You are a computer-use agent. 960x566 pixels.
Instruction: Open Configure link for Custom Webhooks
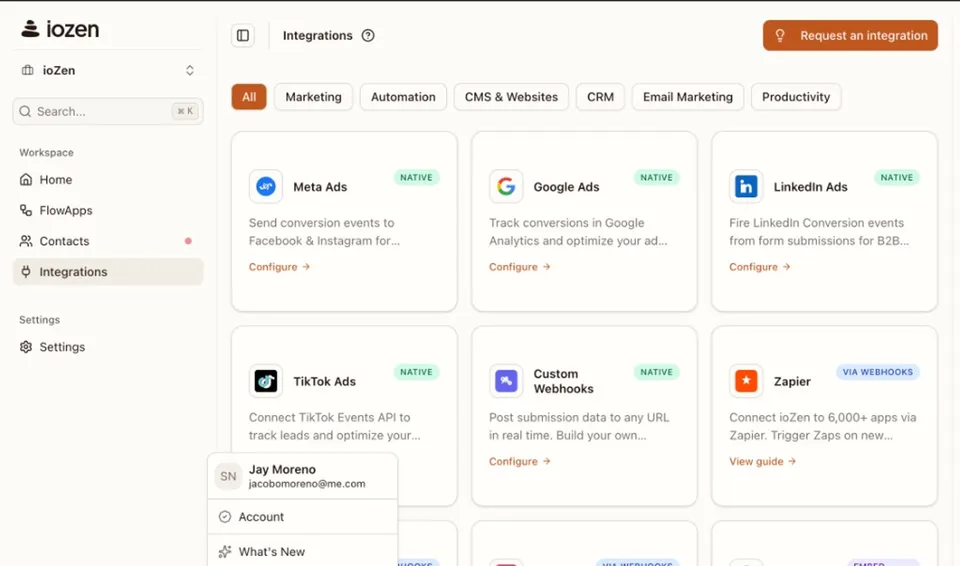click(x=519, y=461)
